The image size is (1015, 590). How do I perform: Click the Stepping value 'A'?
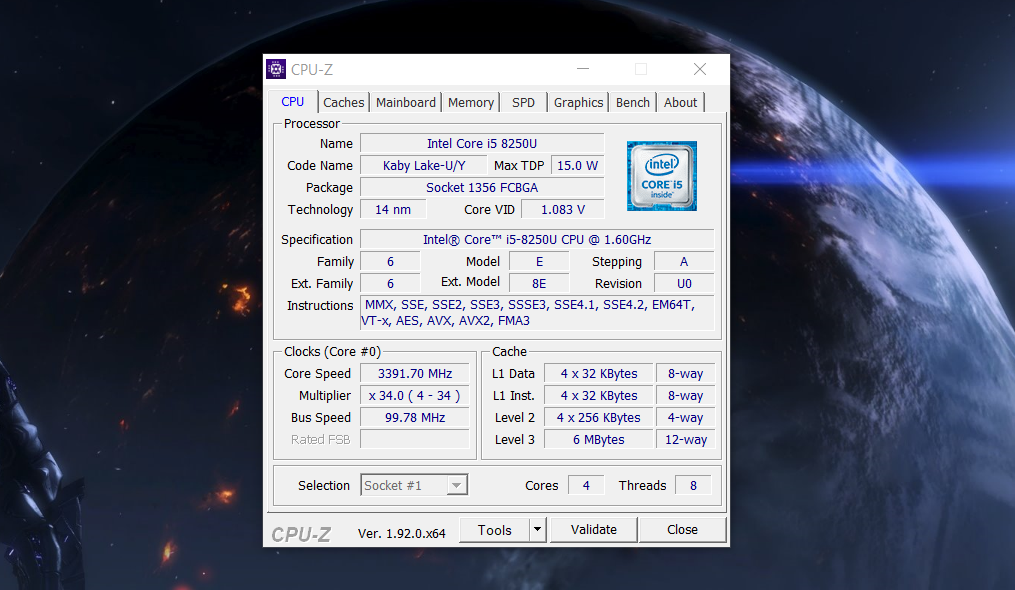coord(684,261)
